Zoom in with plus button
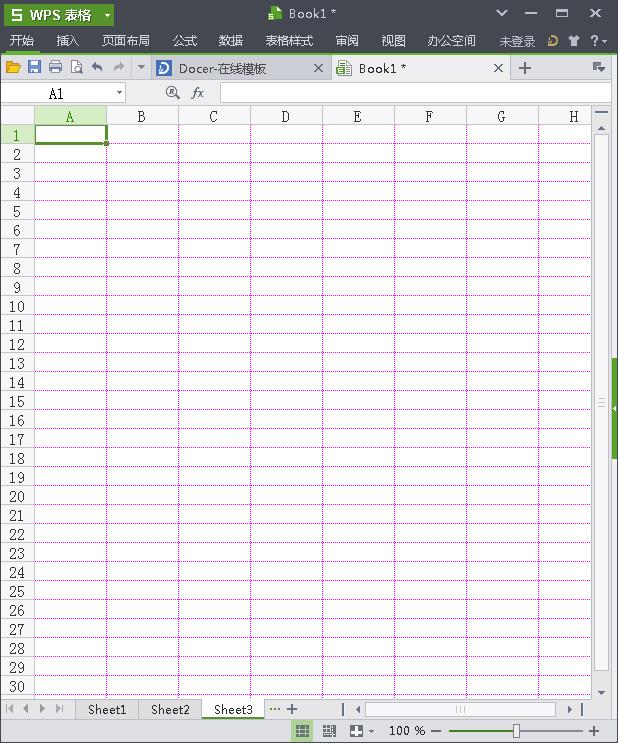 coord(593,731)
